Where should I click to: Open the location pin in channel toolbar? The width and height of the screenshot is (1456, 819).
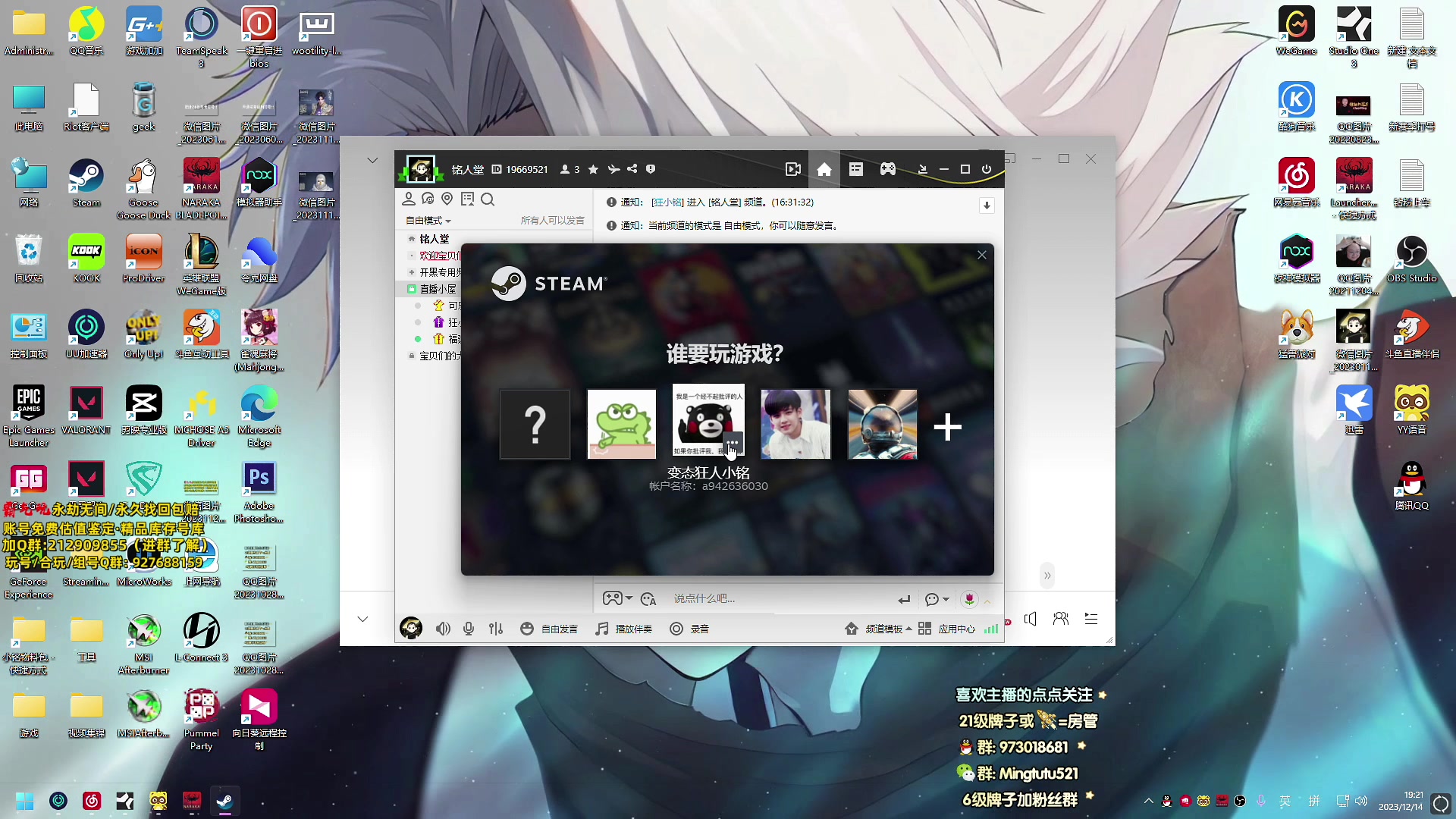coord(447,199)
